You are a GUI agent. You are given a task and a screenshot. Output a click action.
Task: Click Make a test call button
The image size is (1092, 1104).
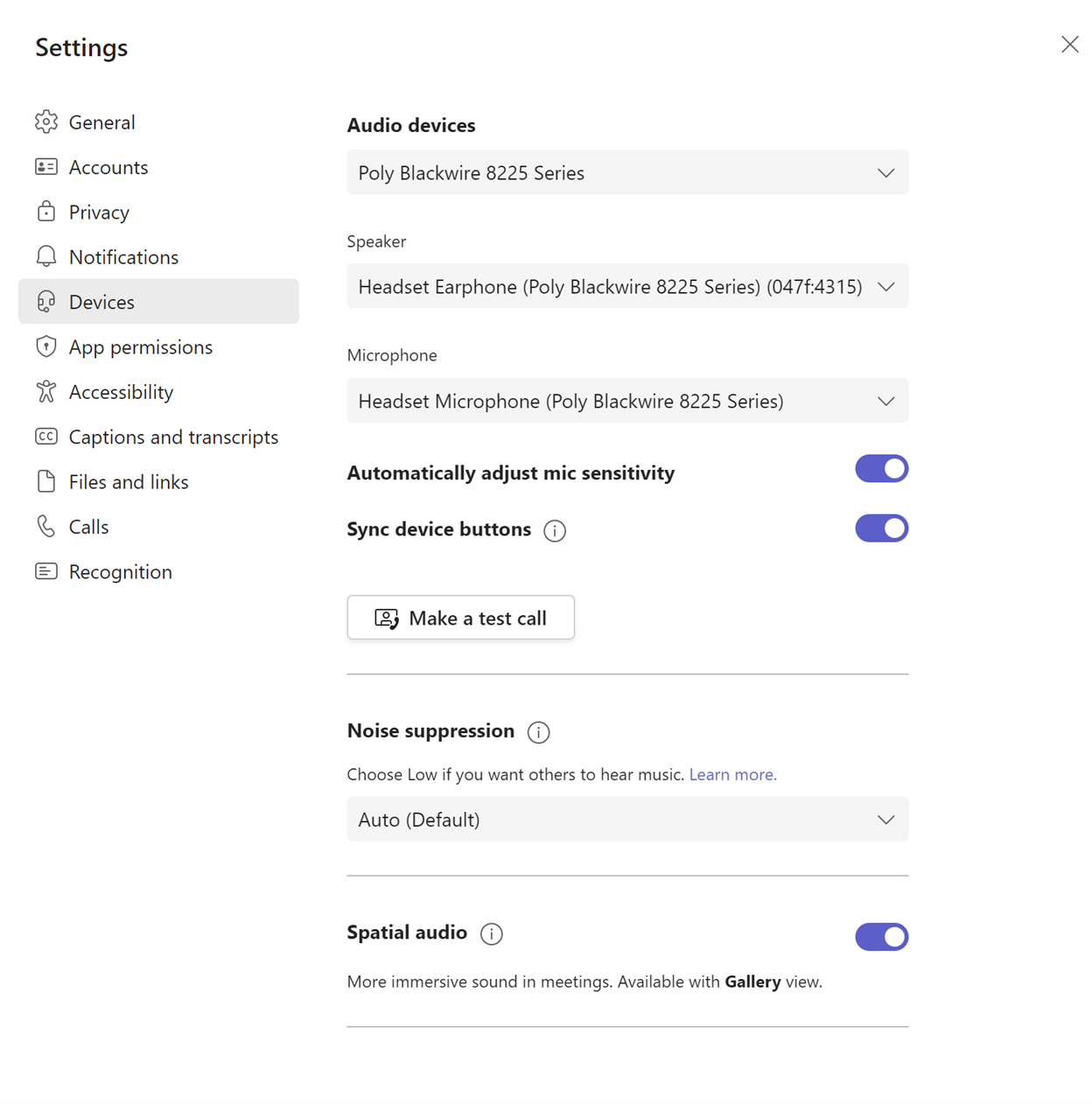[x=461, y=618]
